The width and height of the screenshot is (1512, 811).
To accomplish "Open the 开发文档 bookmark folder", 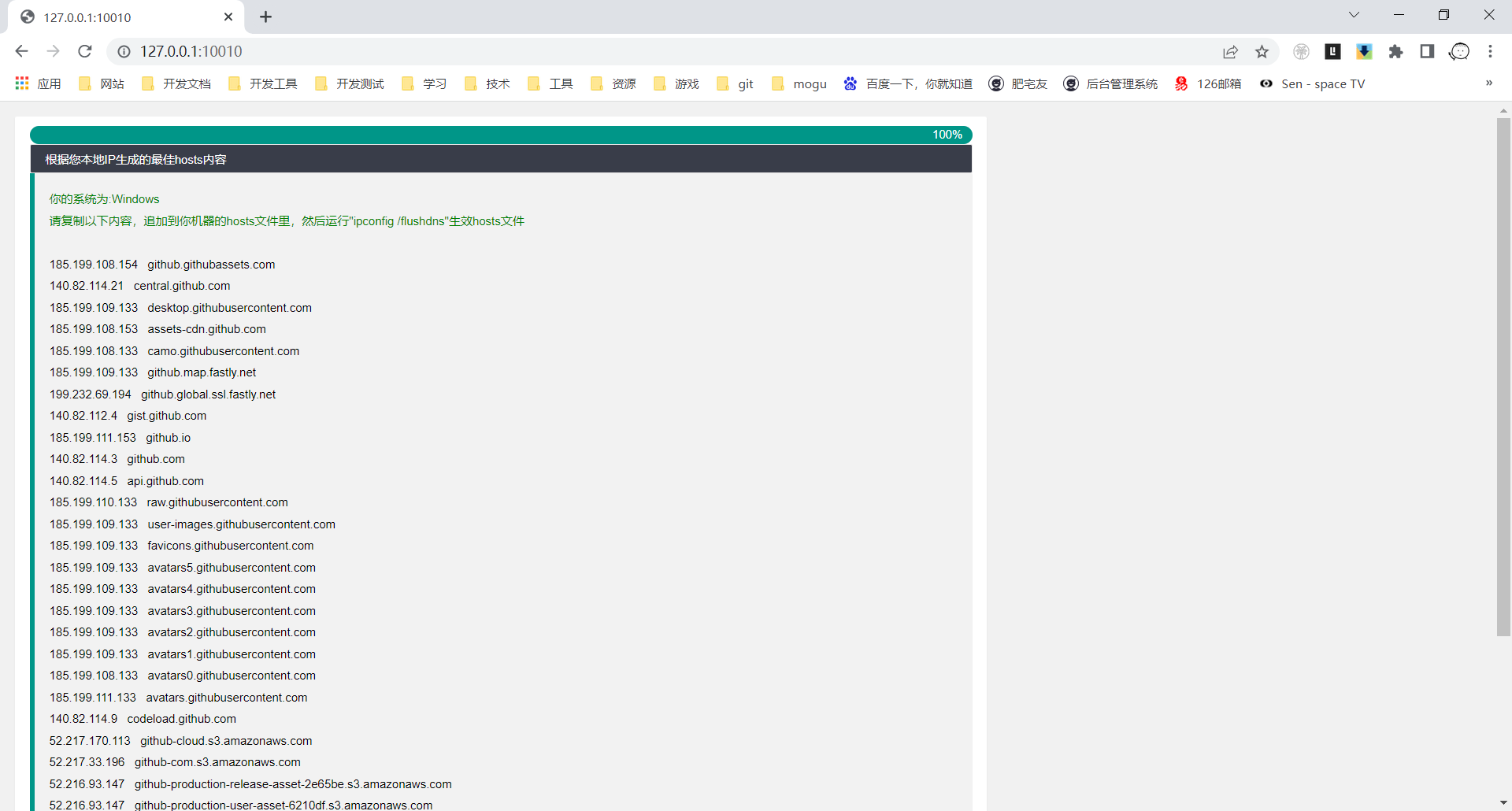I will pyautogui.click(x=176, y=83).
